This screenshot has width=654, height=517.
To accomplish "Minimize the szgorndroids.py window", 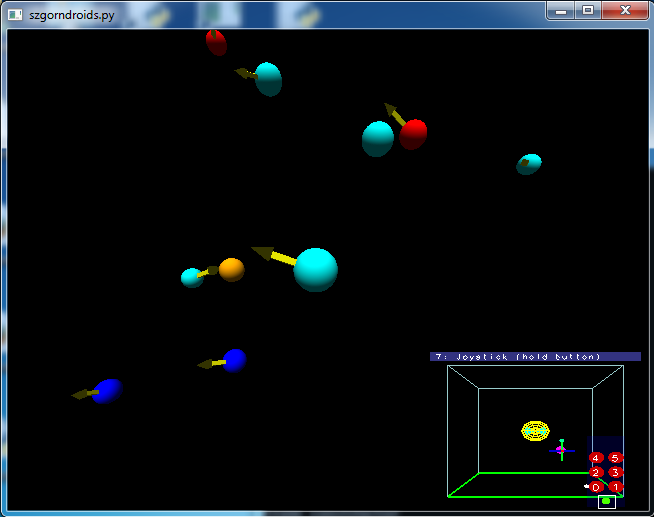I will (x=561, y=10).
